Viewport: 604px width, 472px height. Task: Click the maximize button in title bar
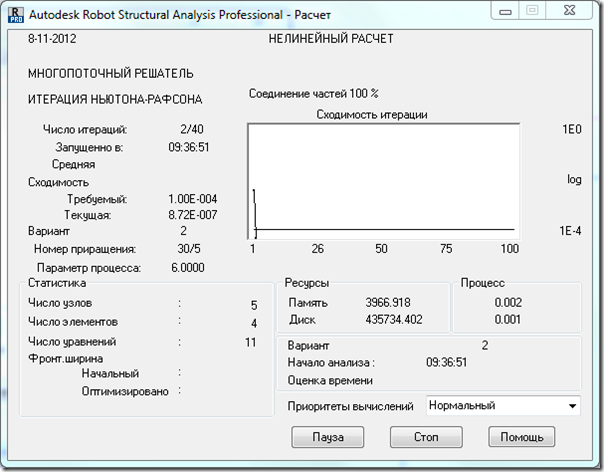click(x=534, y=10)
